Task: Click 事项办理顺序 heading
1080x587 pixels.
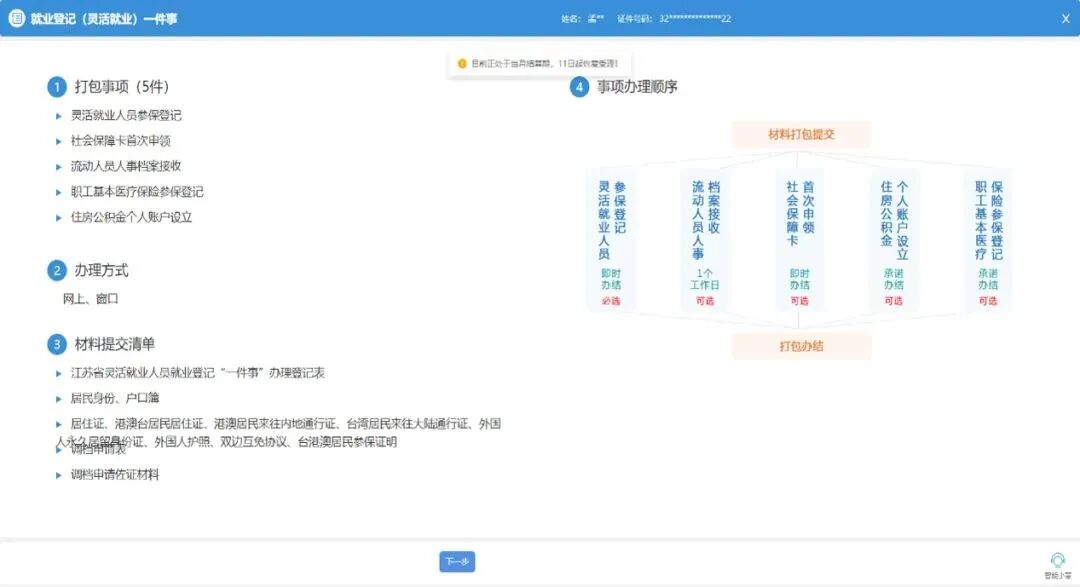Action: point(637,87)
